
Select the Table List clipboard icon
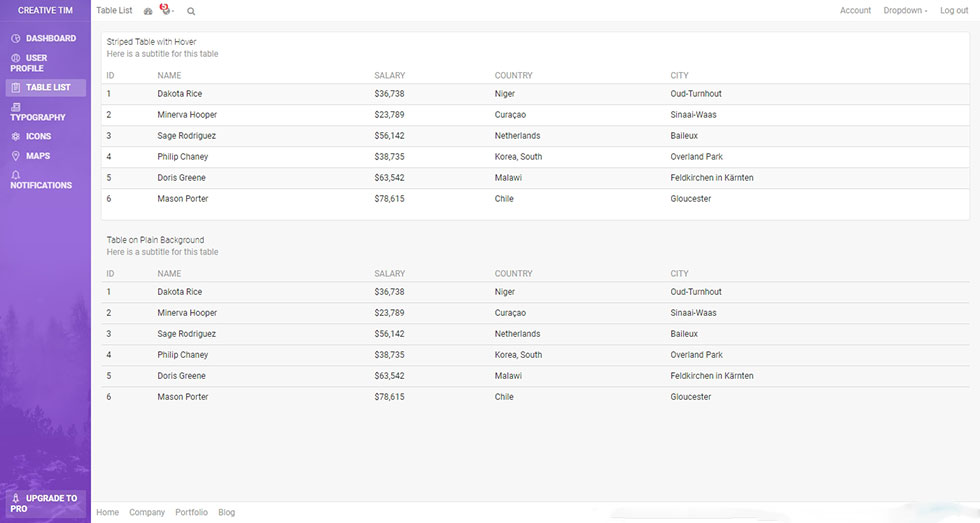[x=16, y=88]
